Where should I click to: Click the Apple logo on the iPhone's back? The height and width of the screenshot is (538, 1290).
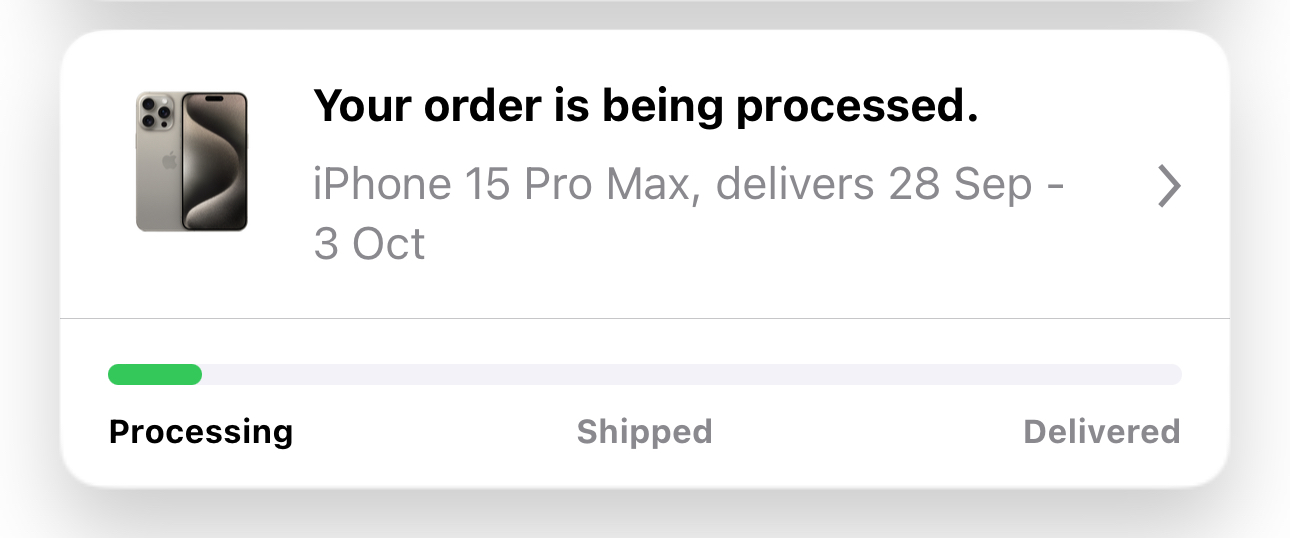coord(168,162)
